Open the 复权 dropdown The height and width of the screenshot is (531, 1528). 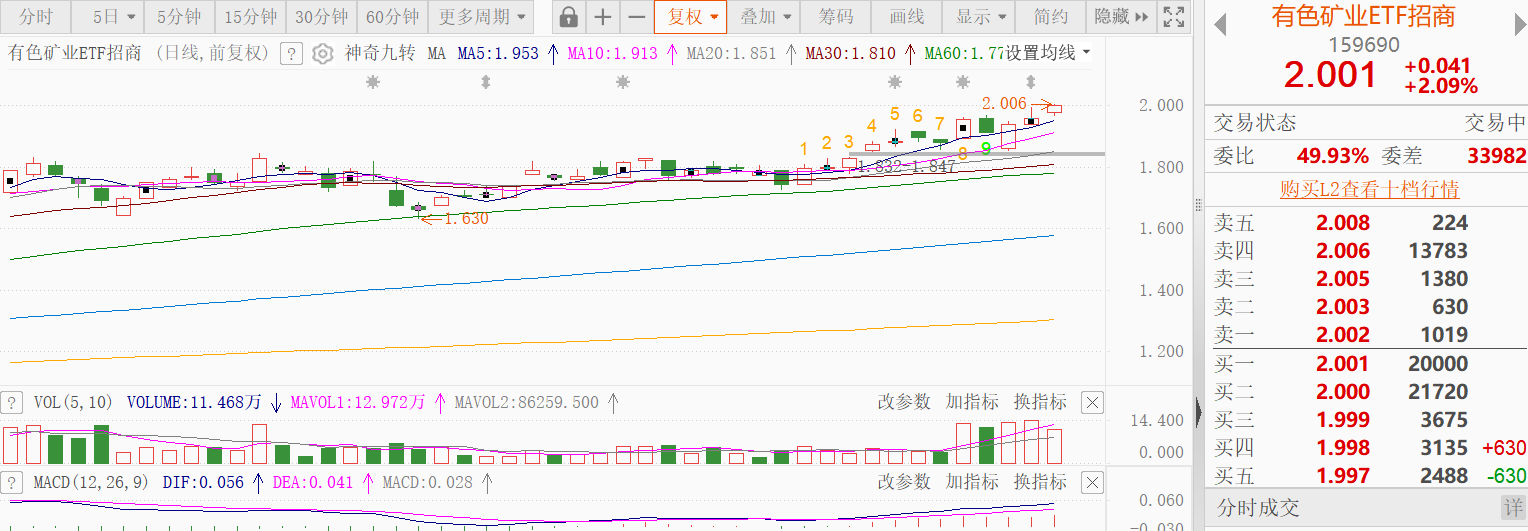[690, 17]
